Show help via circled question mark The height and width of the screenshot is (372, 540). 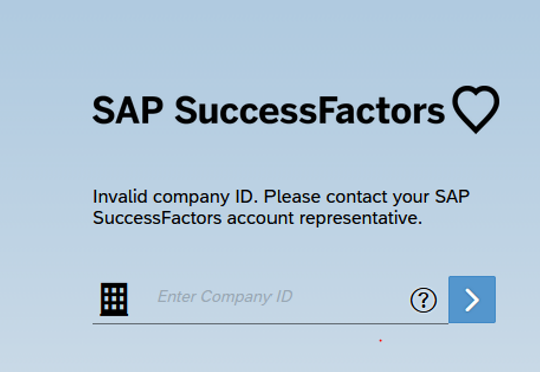[x=424, y=300]
